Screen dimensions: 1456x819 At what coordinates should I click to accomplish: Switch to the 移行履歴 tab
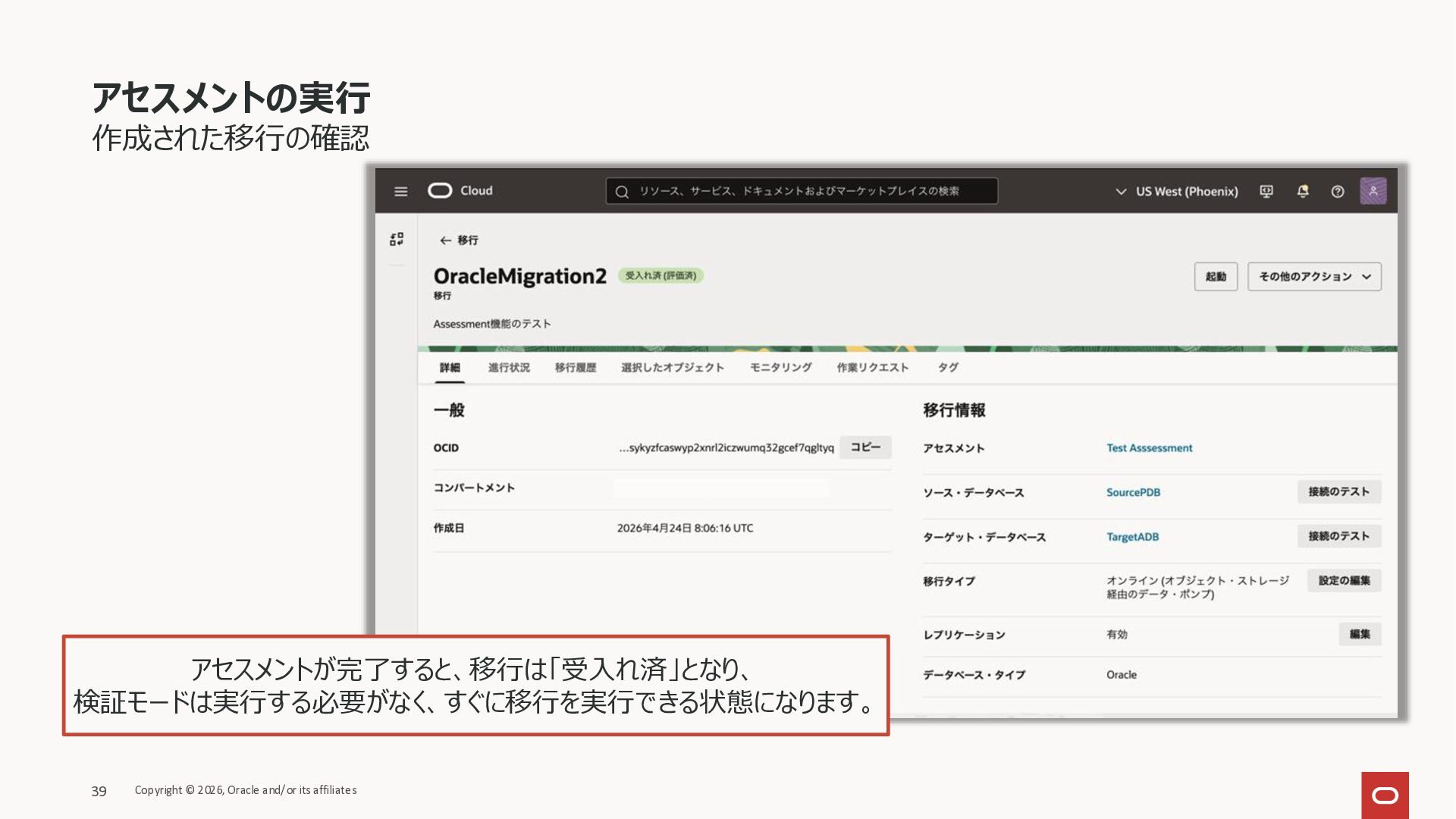click(576, 367)
